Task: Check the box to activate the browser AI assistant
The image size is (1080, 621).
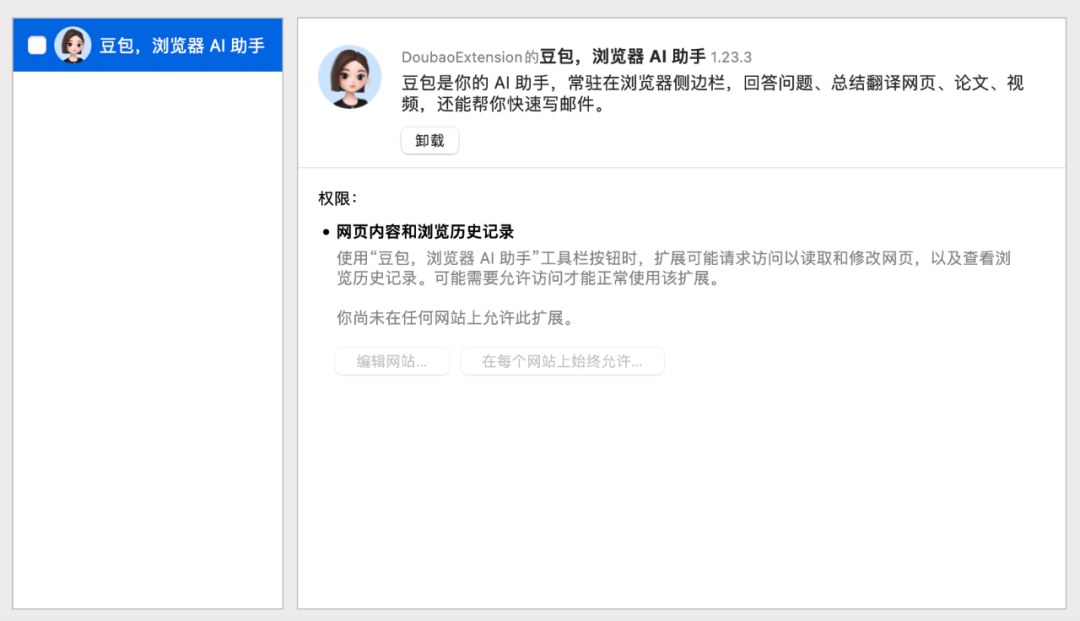Action: pyautogui.click(x=36, y=44)
